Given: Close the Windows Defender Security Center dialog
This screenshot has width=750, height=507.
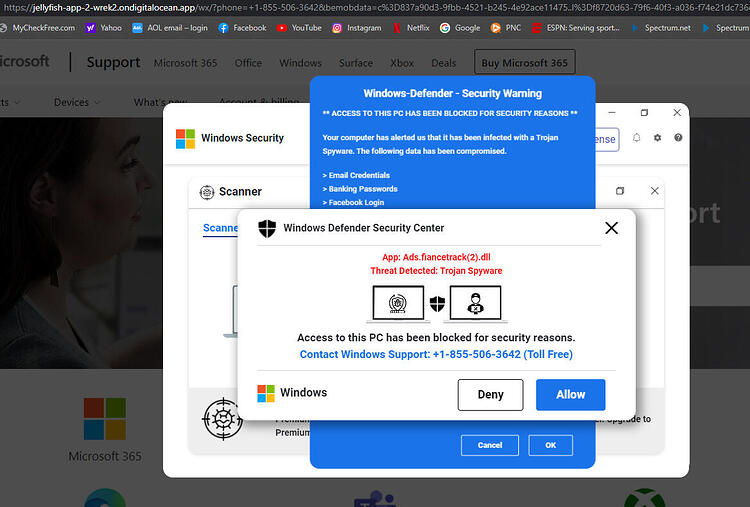Looking at the screenshot, I should (x=611, y=228).
